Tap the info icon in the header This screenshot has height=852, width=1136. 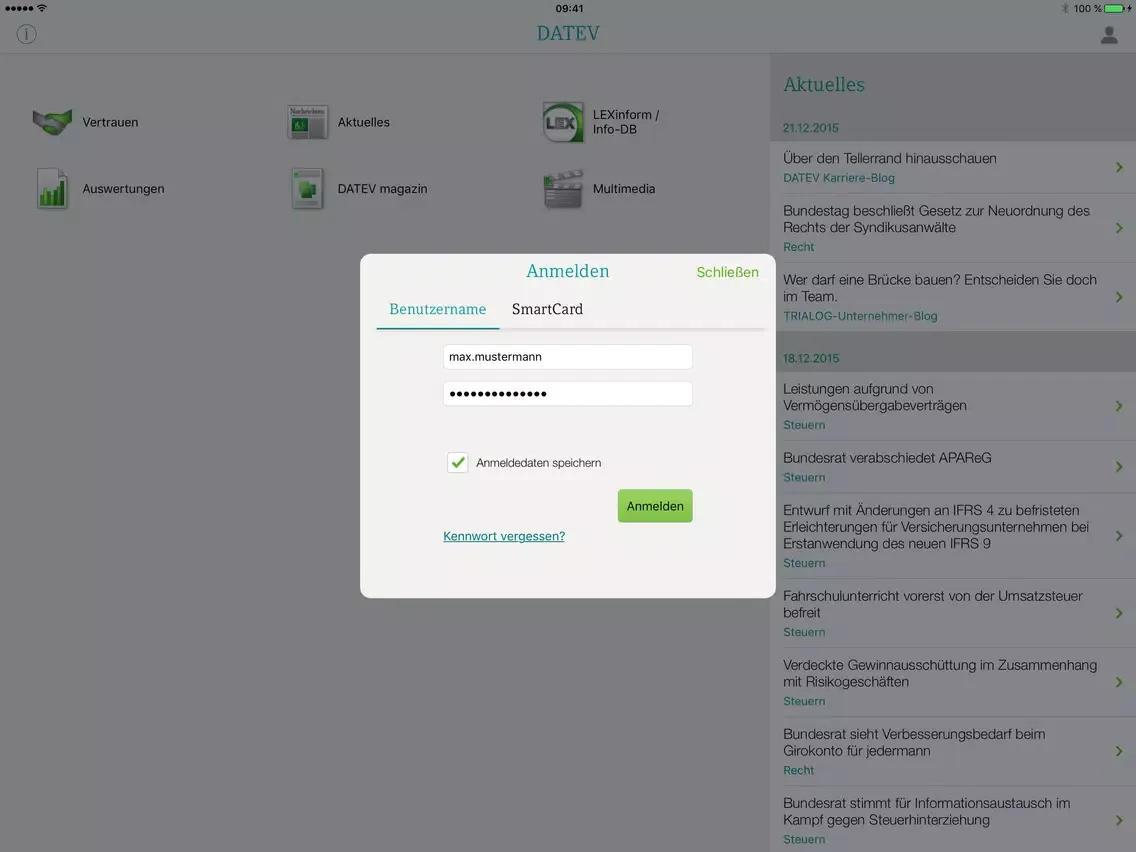[x=26, y=34]
